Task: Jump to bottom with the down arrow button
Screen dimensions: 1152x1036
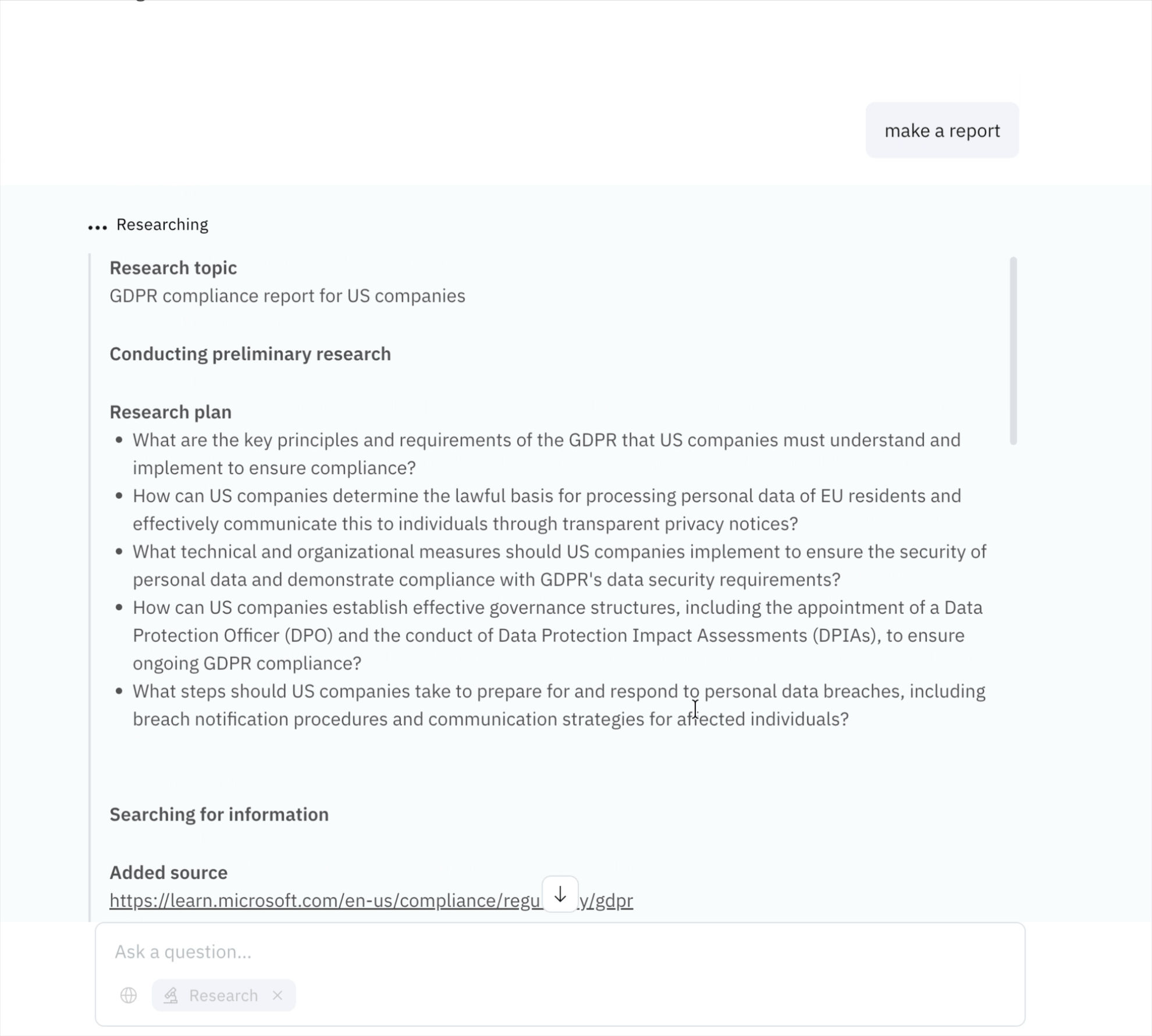Action: [560, 894]
